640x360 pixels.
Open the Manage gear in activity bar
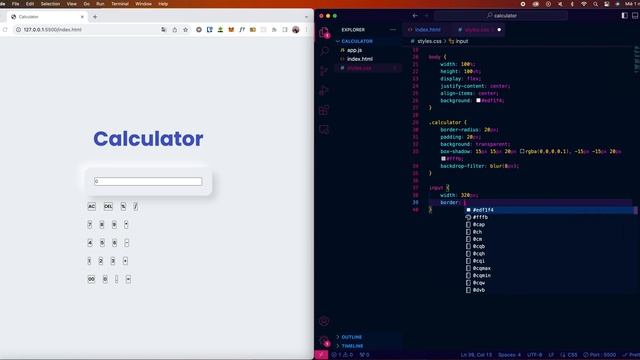[324, 341]
